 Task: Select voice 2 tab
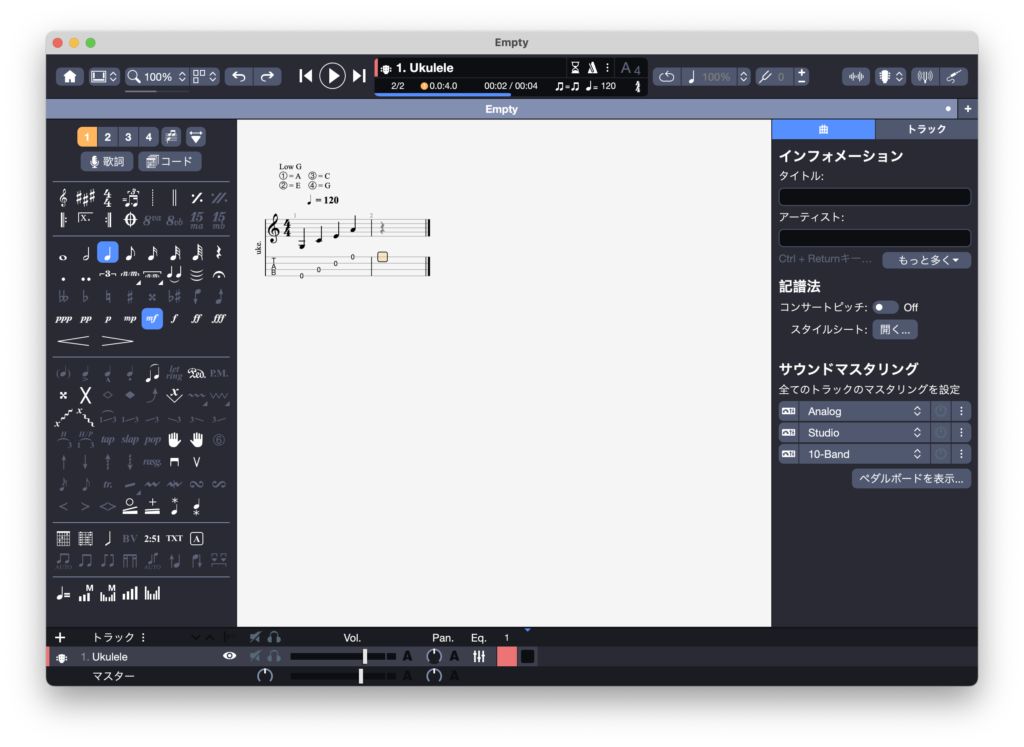(x=108, y=137)
